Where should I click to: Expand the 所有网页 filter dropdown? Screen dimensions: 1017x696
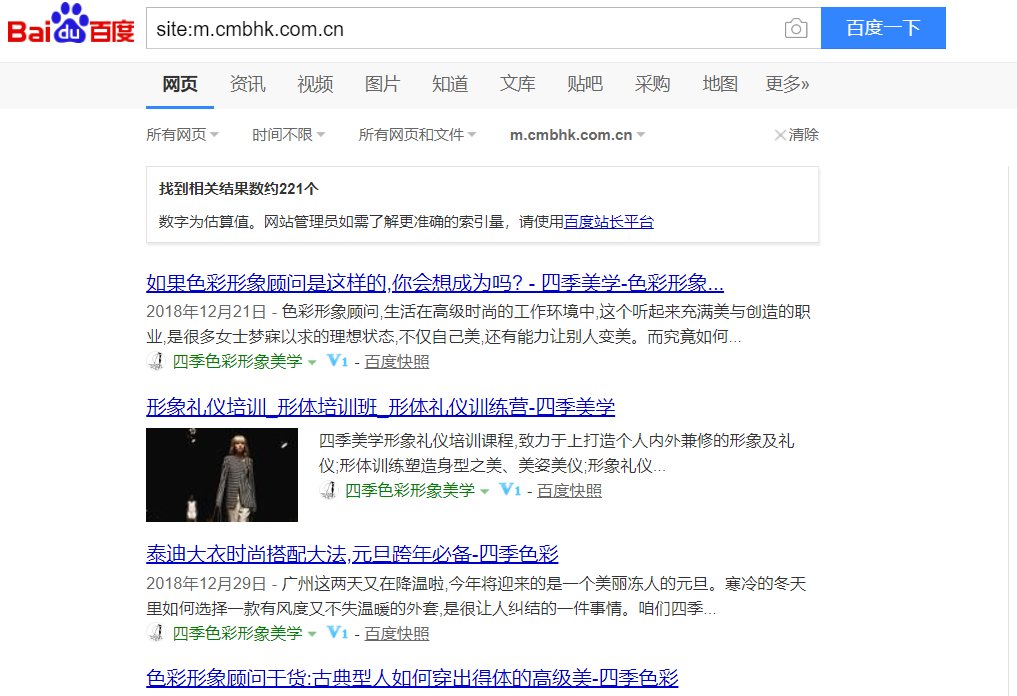tap(182, 135)
